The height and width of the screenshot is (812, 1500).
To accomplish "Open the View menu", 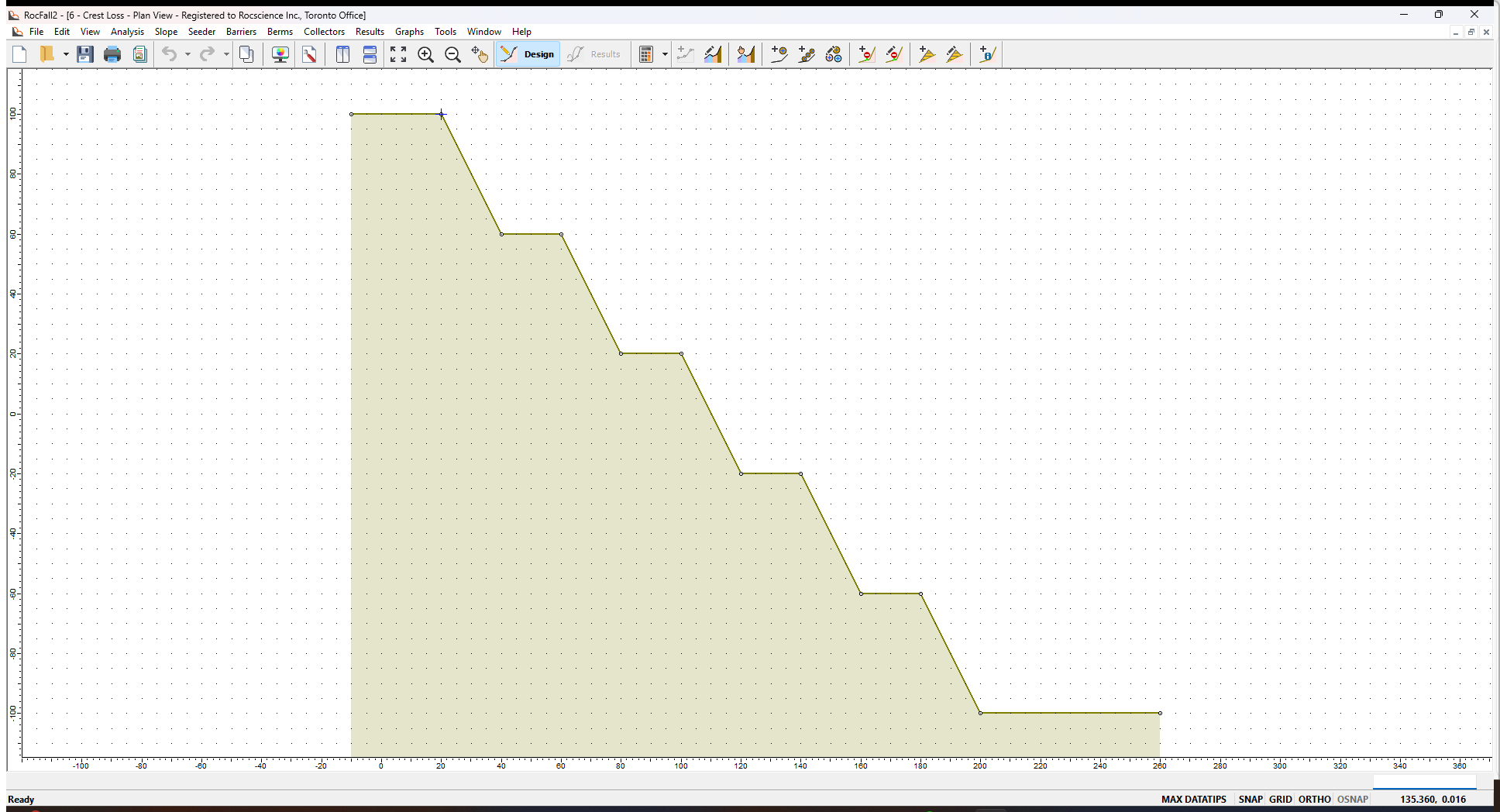I will (90, 32).
